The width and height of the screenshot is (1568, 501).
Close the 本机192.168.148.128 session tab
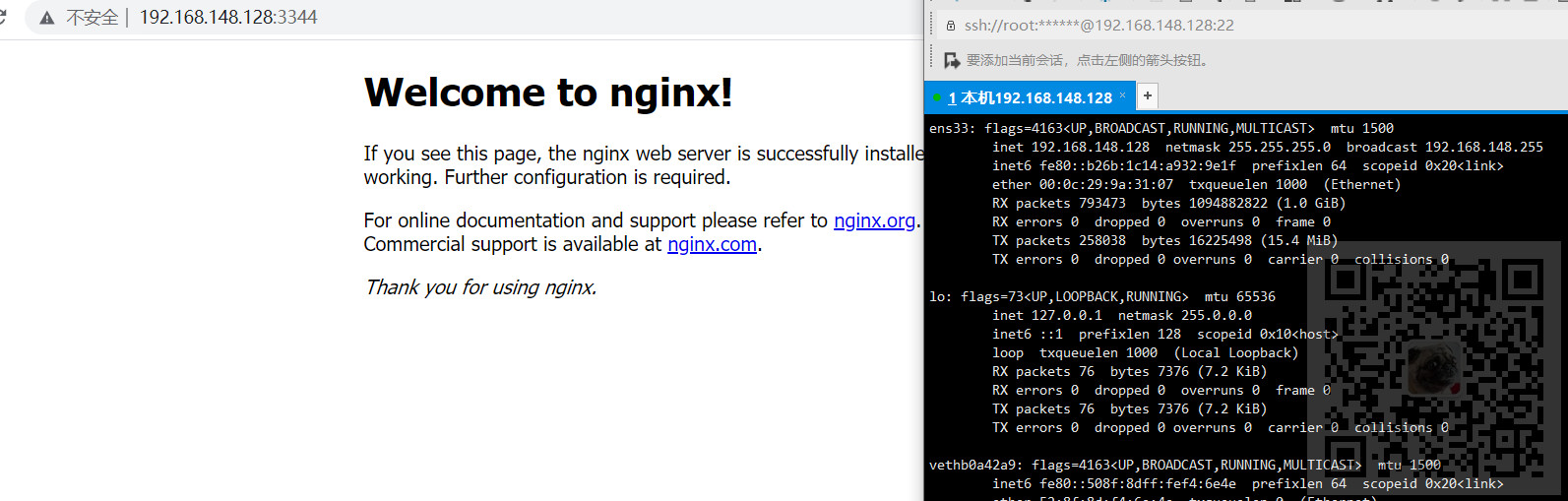point(1122,95)
